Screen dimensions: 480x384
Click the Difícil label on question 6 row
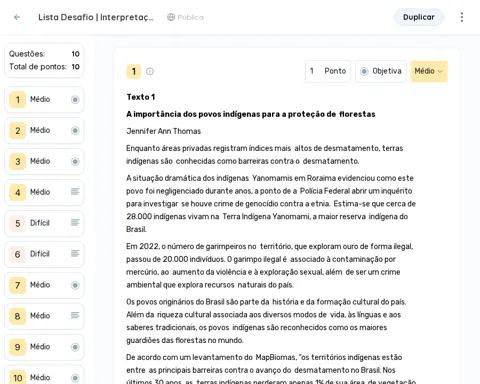[x=40, y=254]
